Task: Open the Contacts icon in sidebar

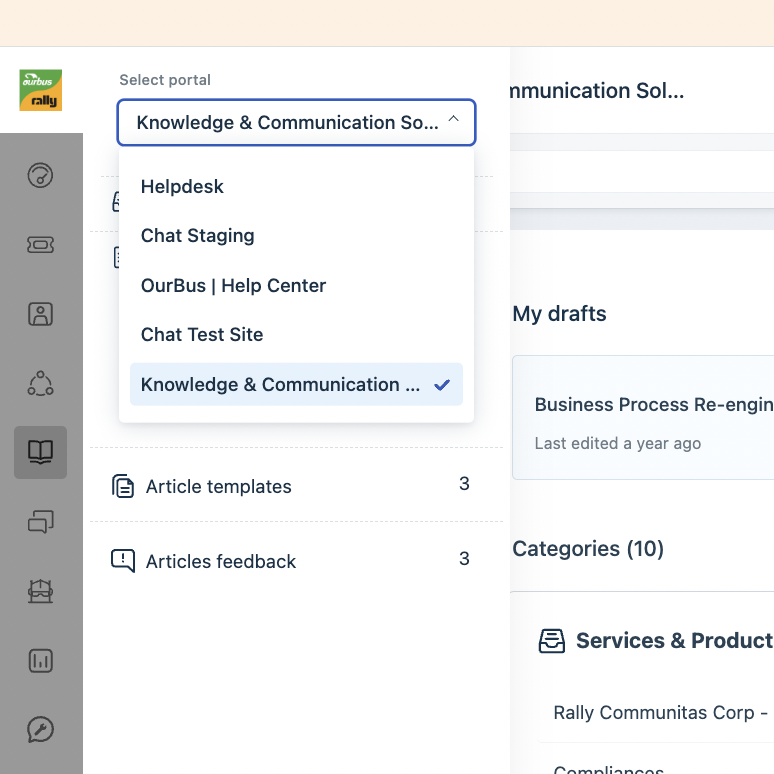Action: click(x=40, y=314)
